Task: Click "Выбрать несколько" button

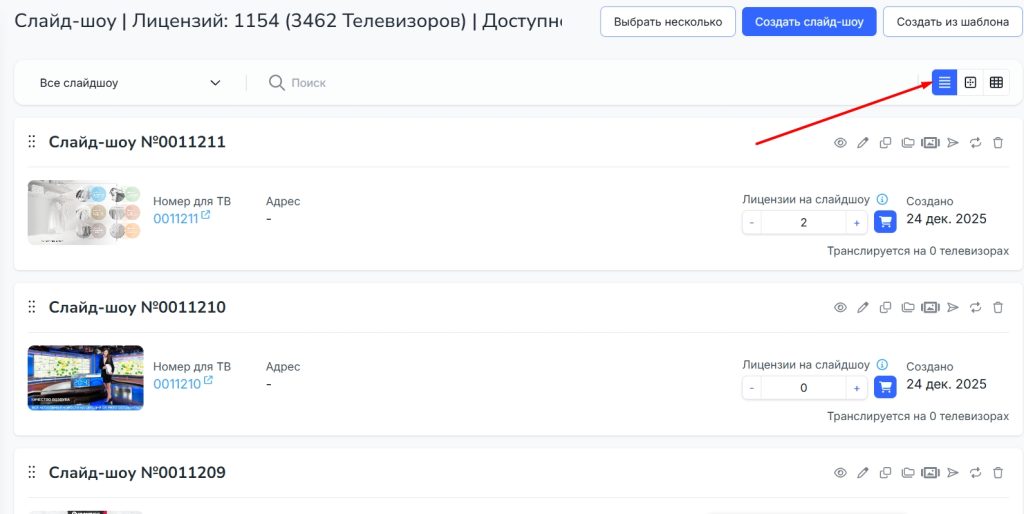Action: 668,21
